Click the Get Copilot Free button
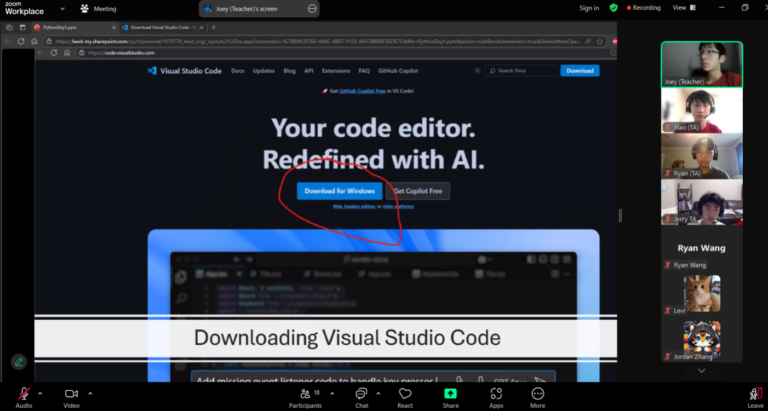 (x=418, y=191)
